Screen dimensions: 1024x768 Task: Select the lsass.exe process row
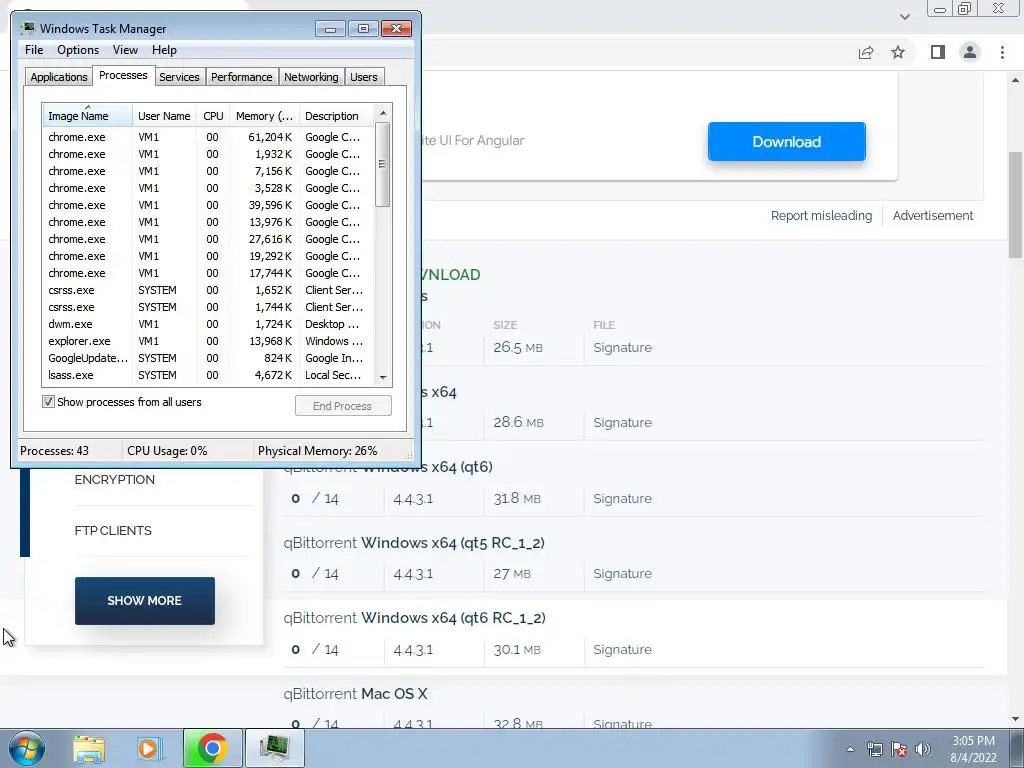(208, 375)
